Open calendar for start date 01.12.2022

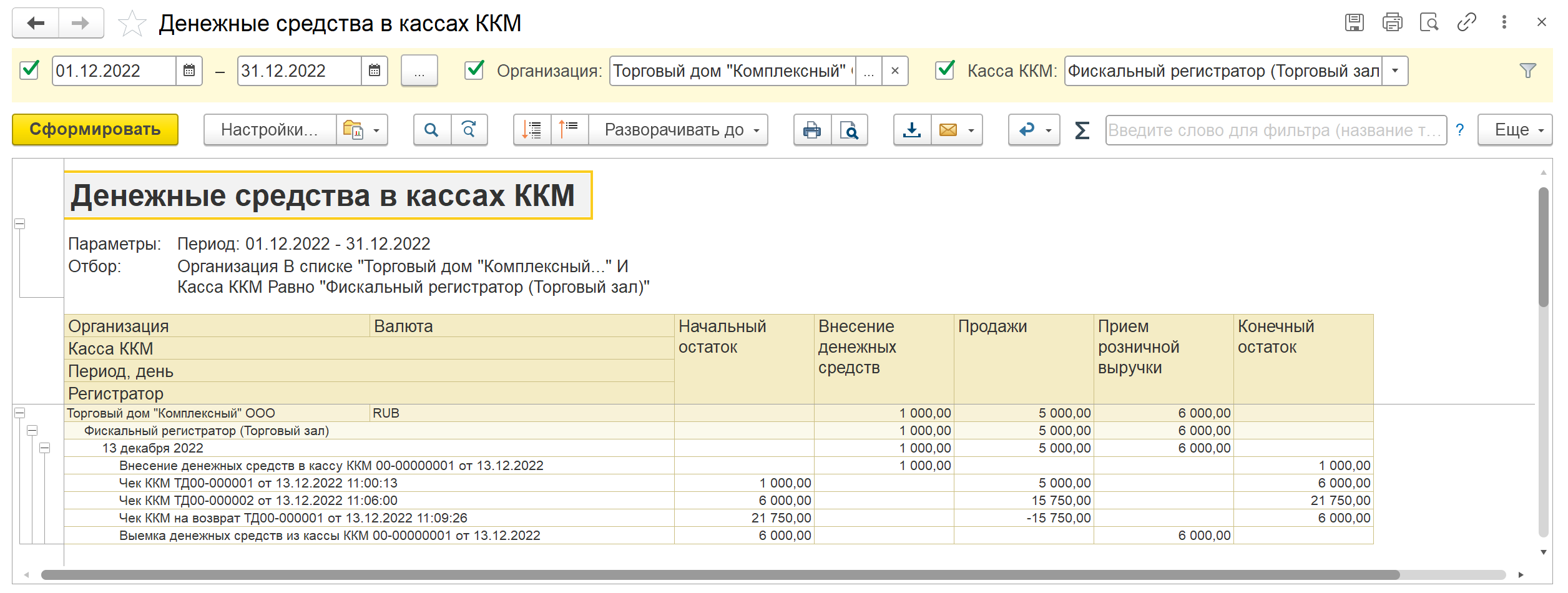[189, 71]
